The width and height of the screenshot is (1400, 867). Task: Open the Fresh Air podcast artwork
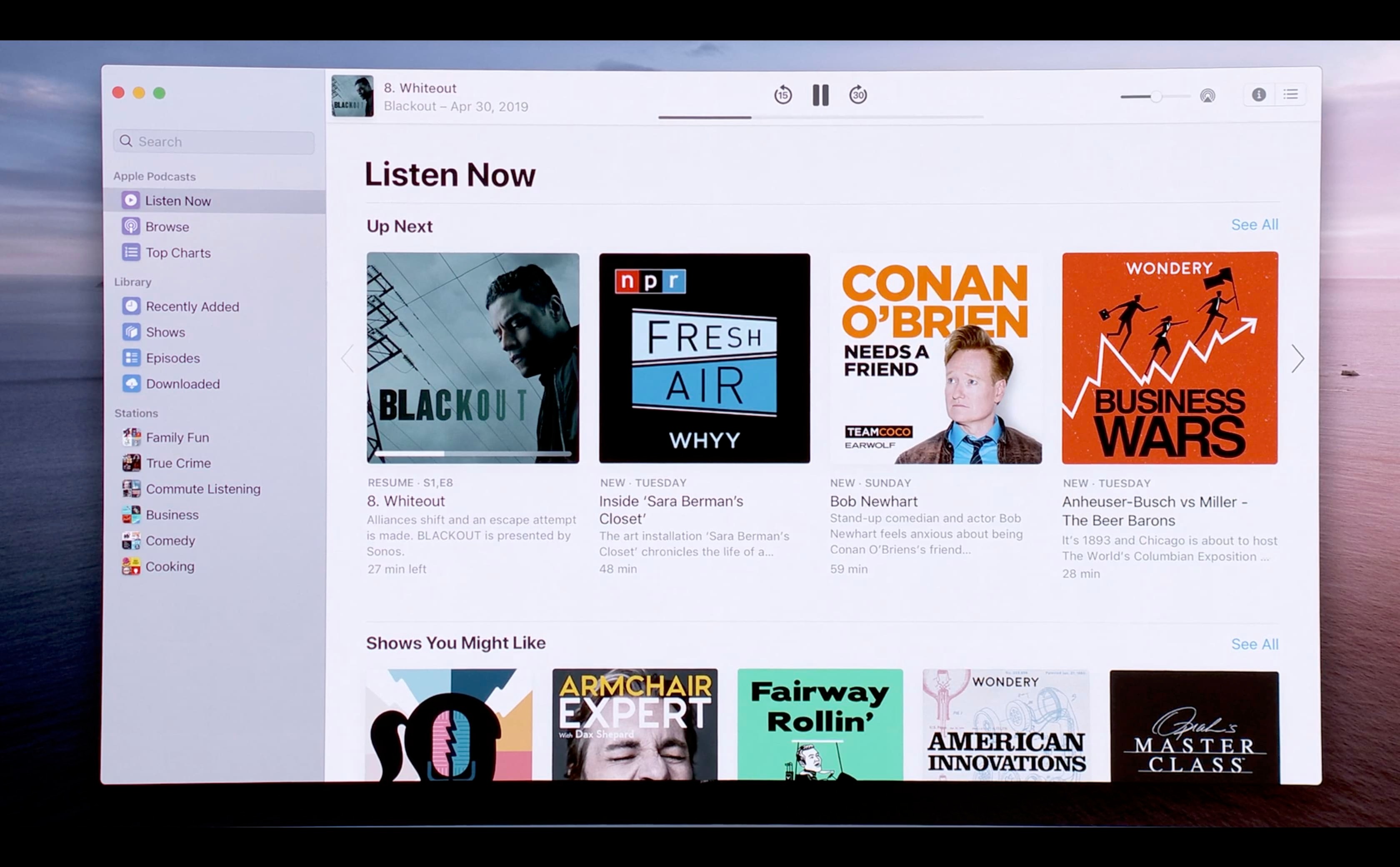[704, 358]
